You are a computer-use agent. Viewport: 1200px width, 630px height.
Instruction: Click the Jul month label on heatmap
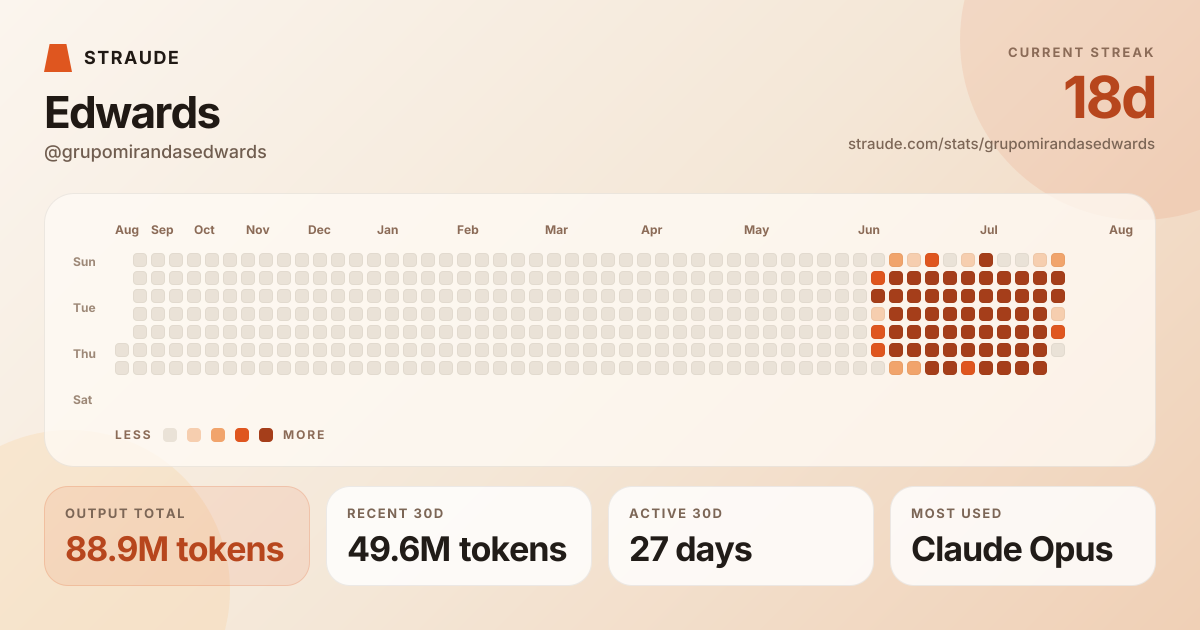[989, 230]
